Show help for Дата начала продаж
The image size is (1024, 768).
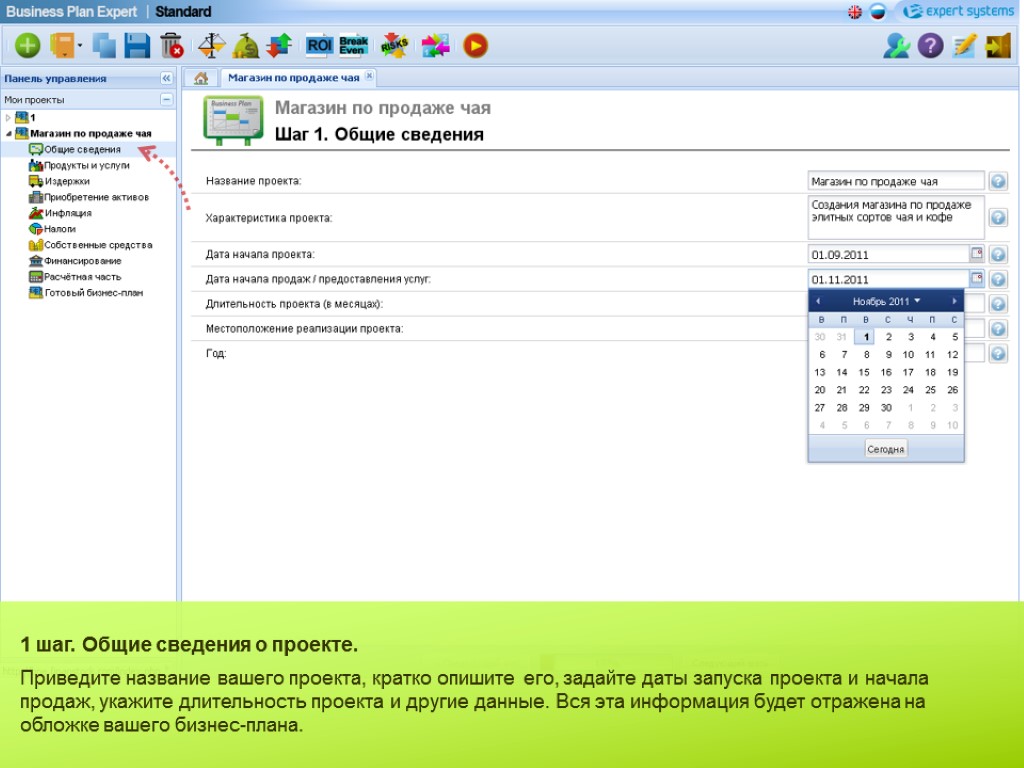click(x=998, y=280)
